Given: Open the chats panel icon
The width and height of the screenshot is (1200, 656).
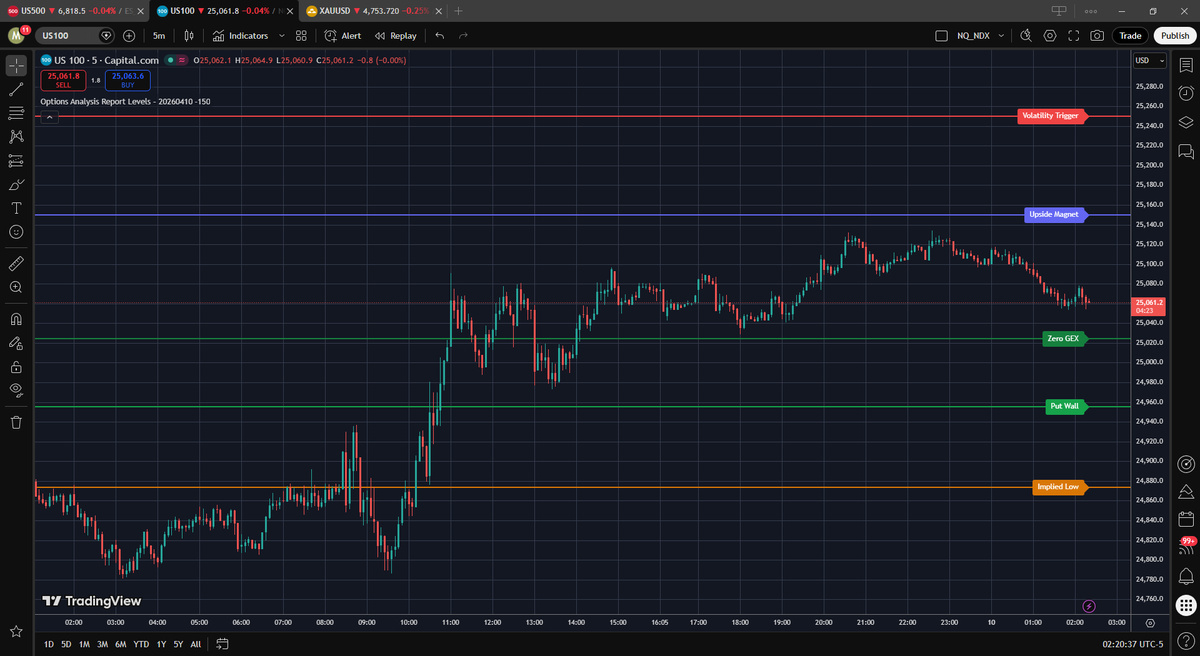Looking at the screenshot, I should click(x=1186, y=151).
